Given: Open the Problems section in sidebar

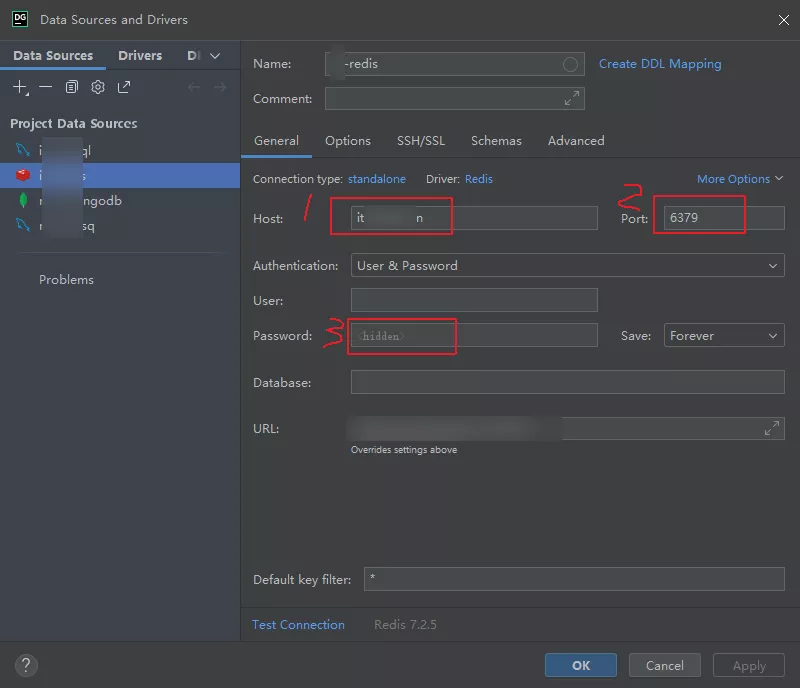Looking at the screenshot, I should pos(66,280).
